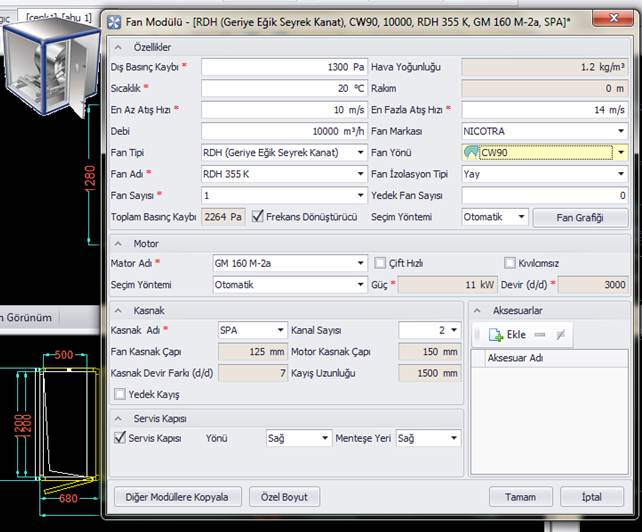The width and height of the screenshot is (642, 532).
Task: Collapse the Aksesuarlar panel chevron
Action: tap(479, 311)
